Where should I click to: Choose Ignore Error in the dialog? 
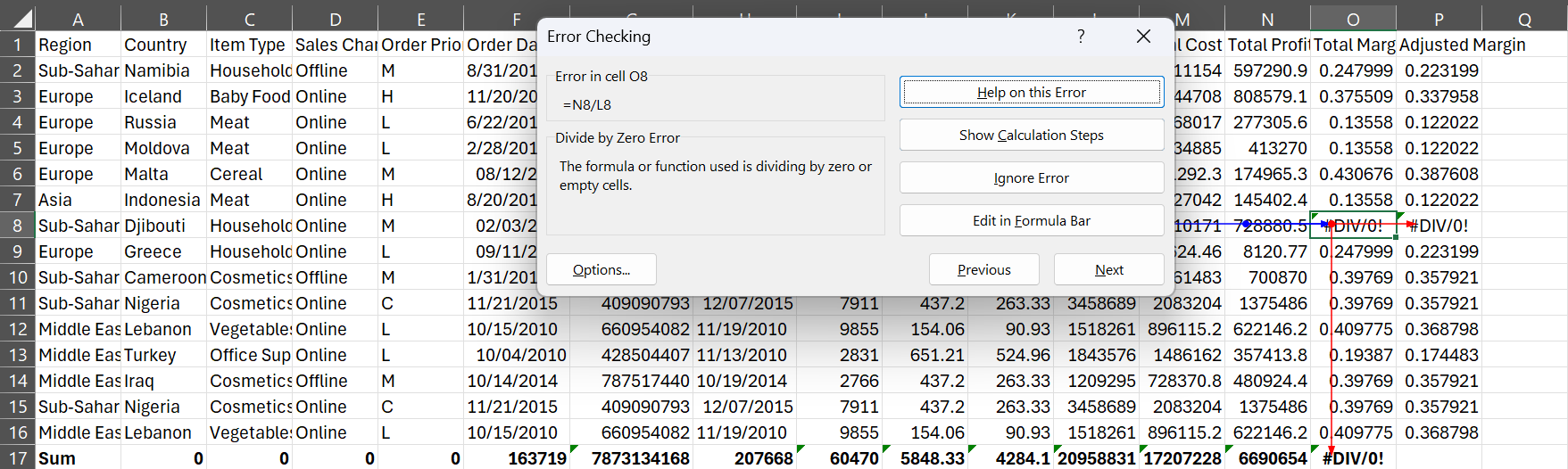point(1031,177)
